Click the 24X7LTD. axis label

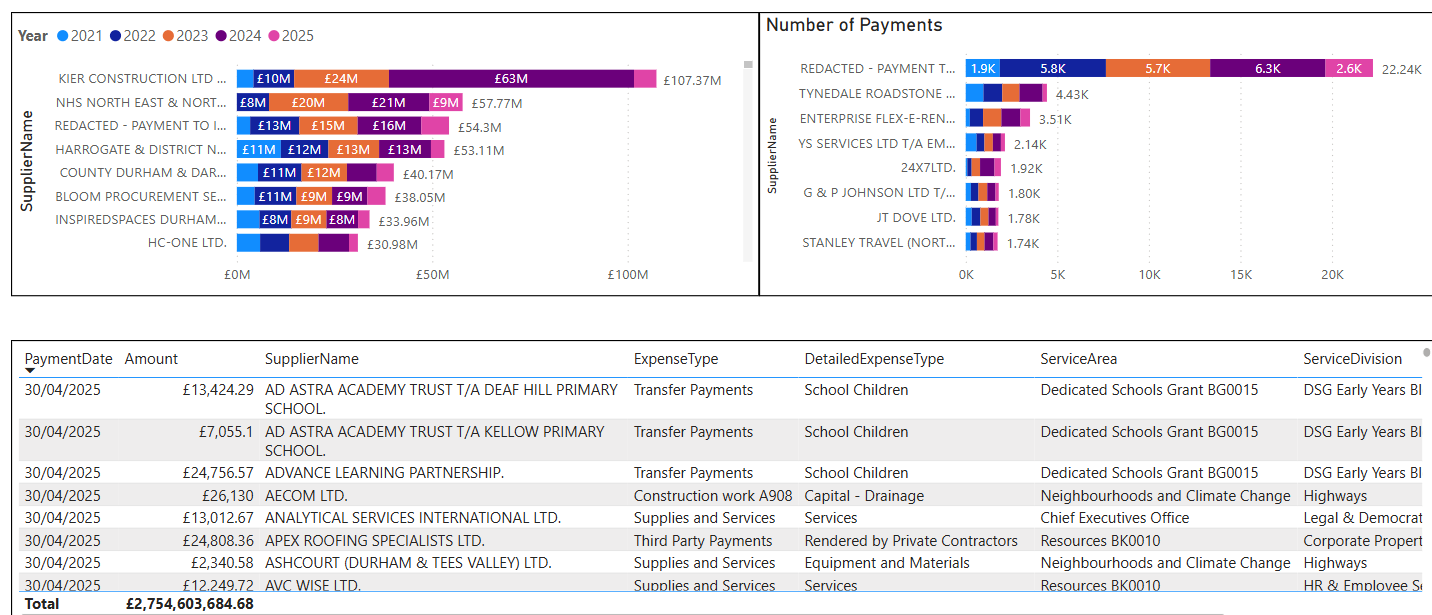[928, 168]
